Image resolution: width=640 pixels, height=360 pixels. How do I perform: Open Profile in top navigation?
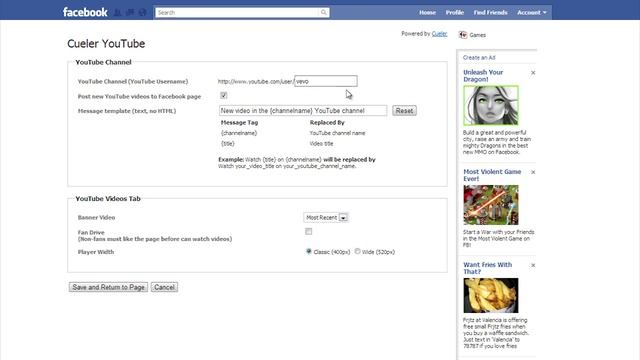(455, 13)
